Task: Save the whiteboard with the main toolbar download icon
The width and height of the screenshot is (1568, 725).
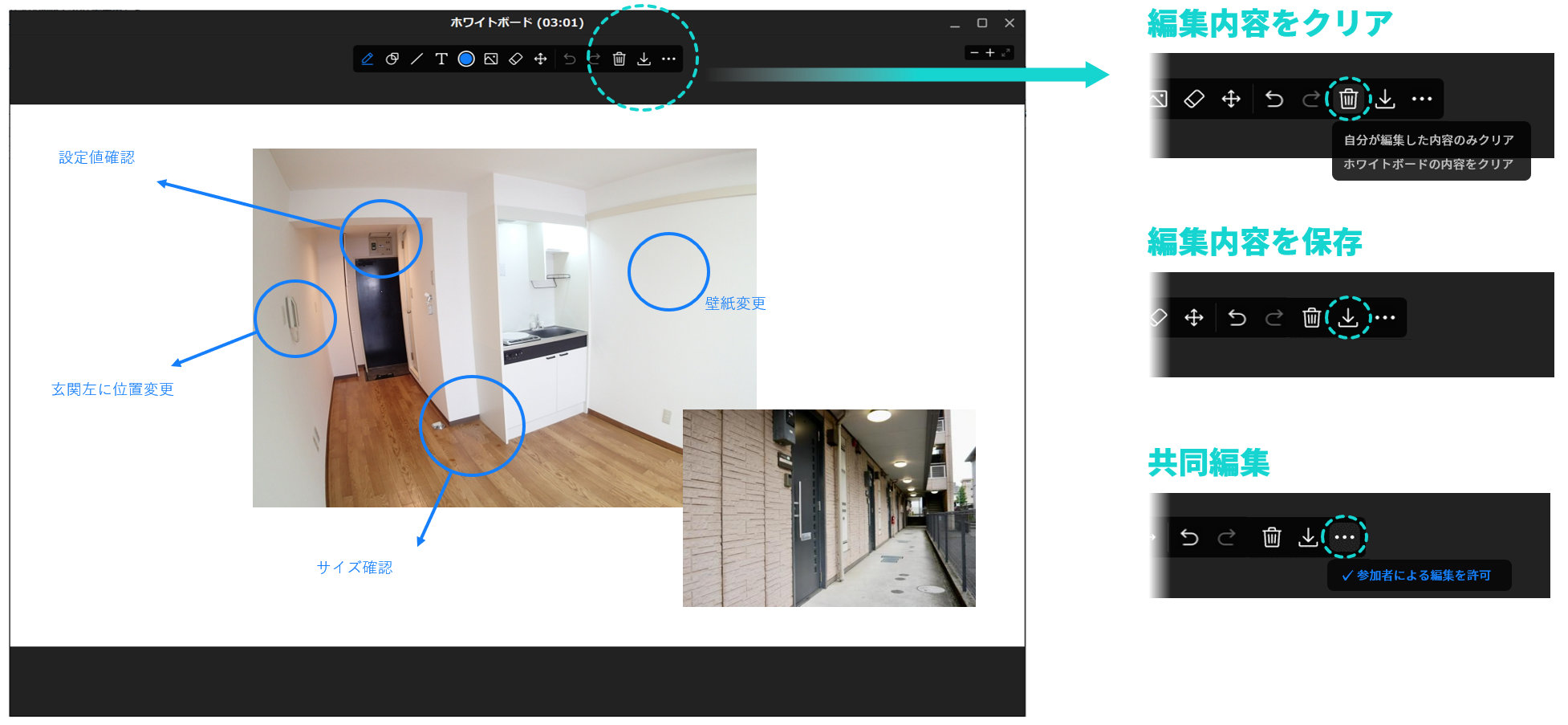Action: (644, 59)
